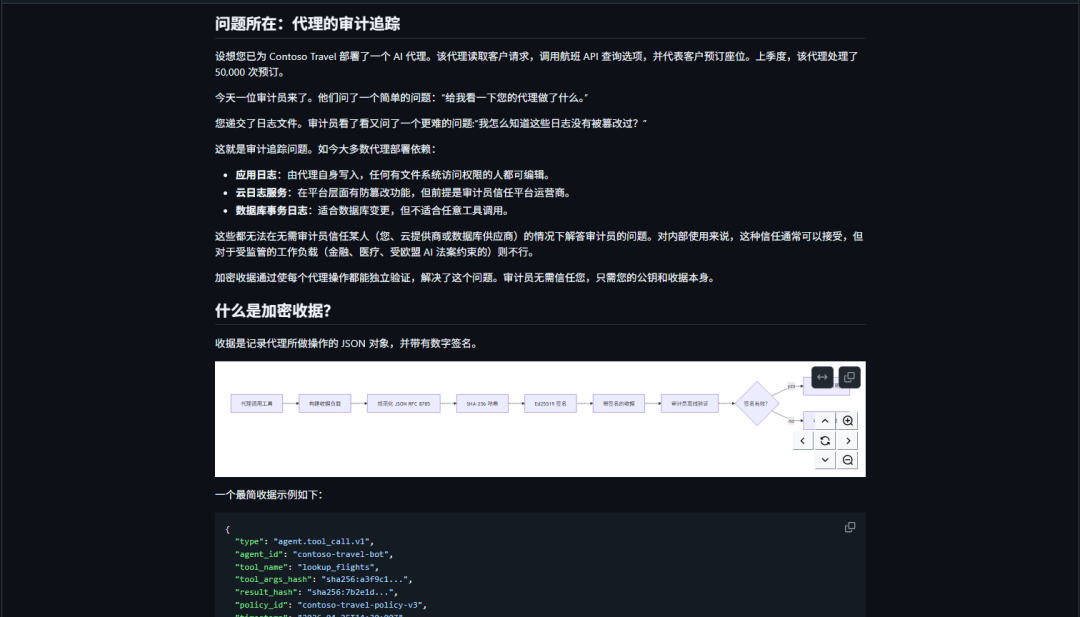Screen dimensions: 1080x617
Task: Click the sentence 一个最简收据示例如下:
Action: [x=269, y=494]
